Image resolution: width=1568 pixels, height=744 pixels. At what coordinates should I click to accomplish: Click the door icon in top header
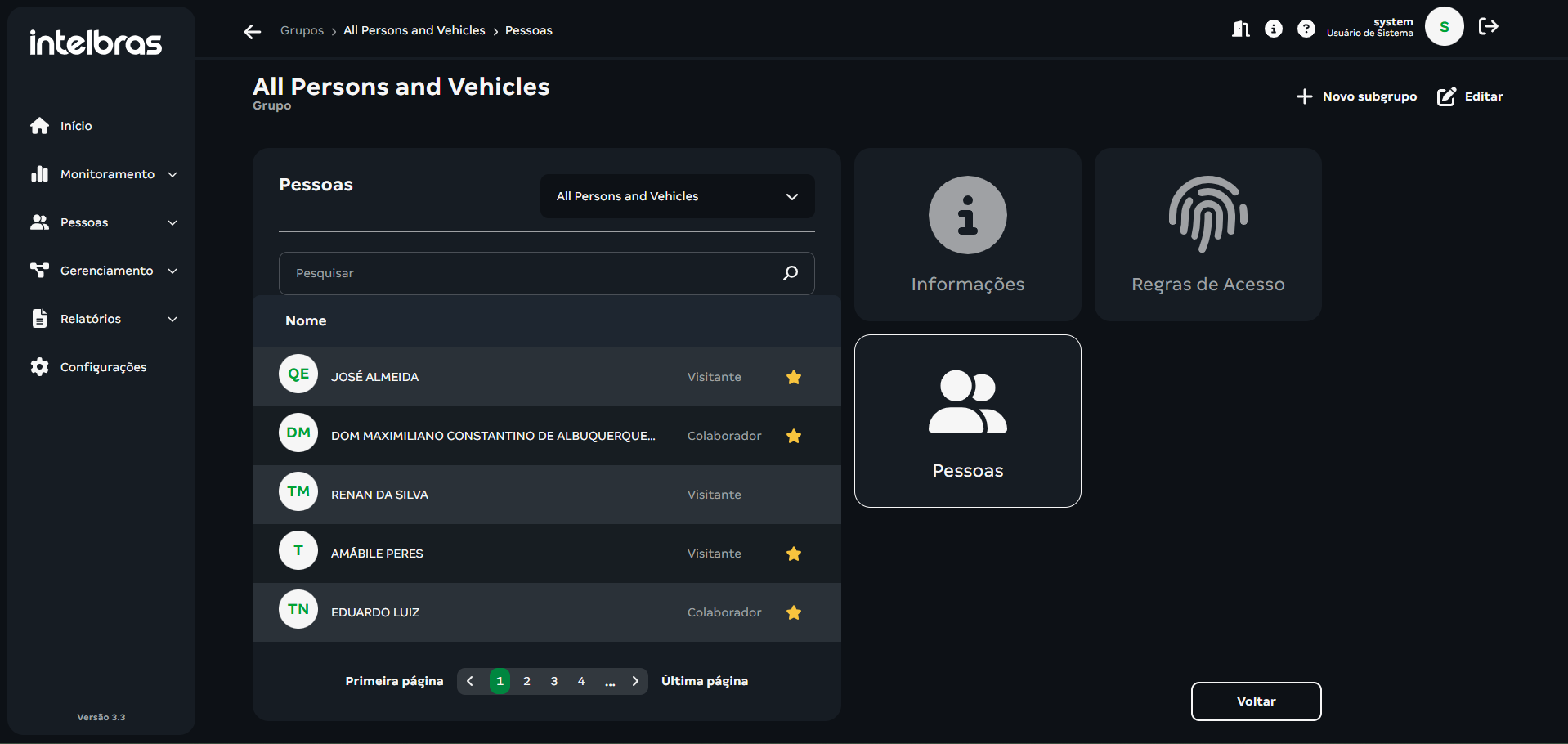[x=1240, y=29]
